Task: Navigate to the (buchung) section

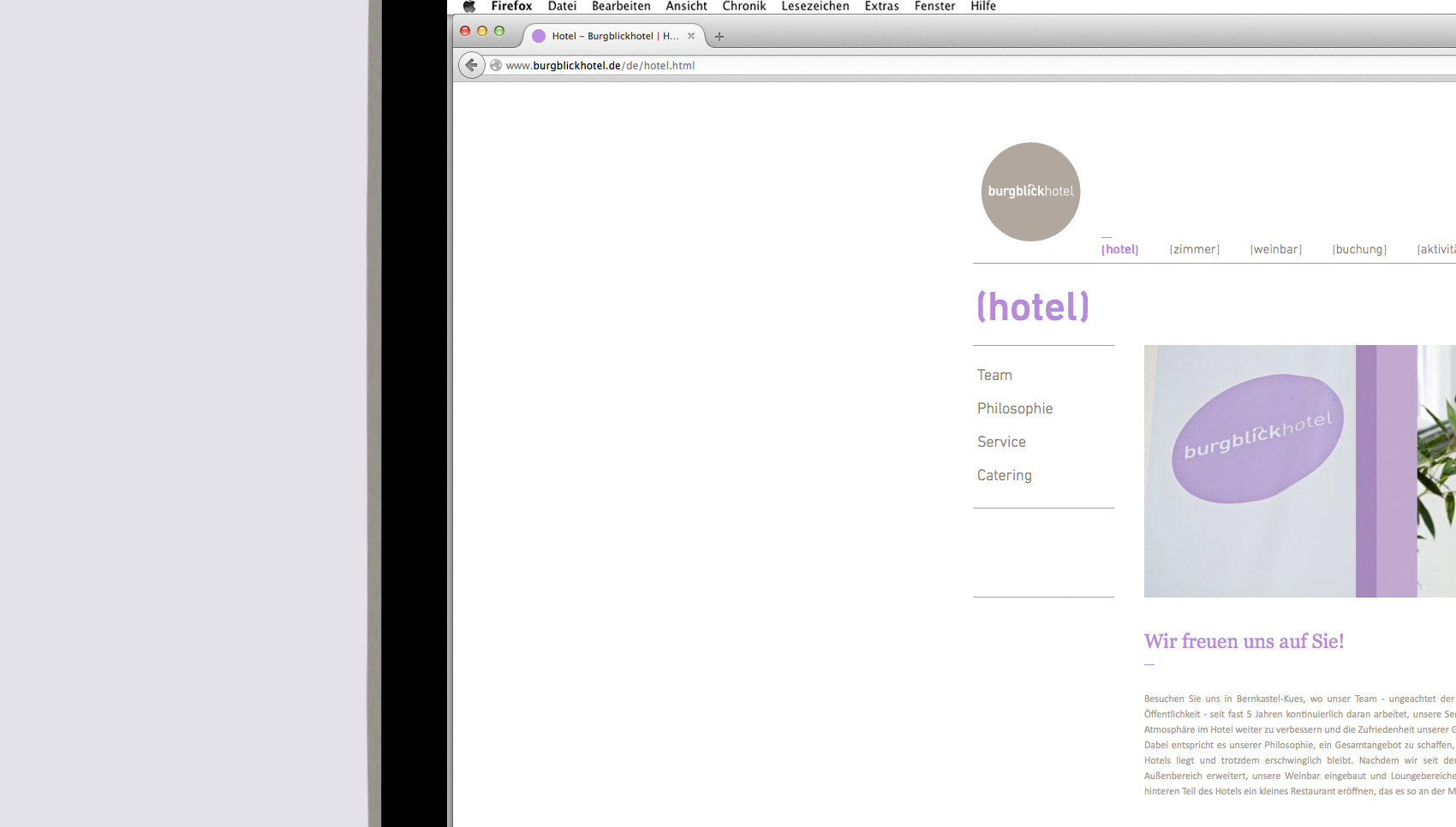Action: point(1359,249)
